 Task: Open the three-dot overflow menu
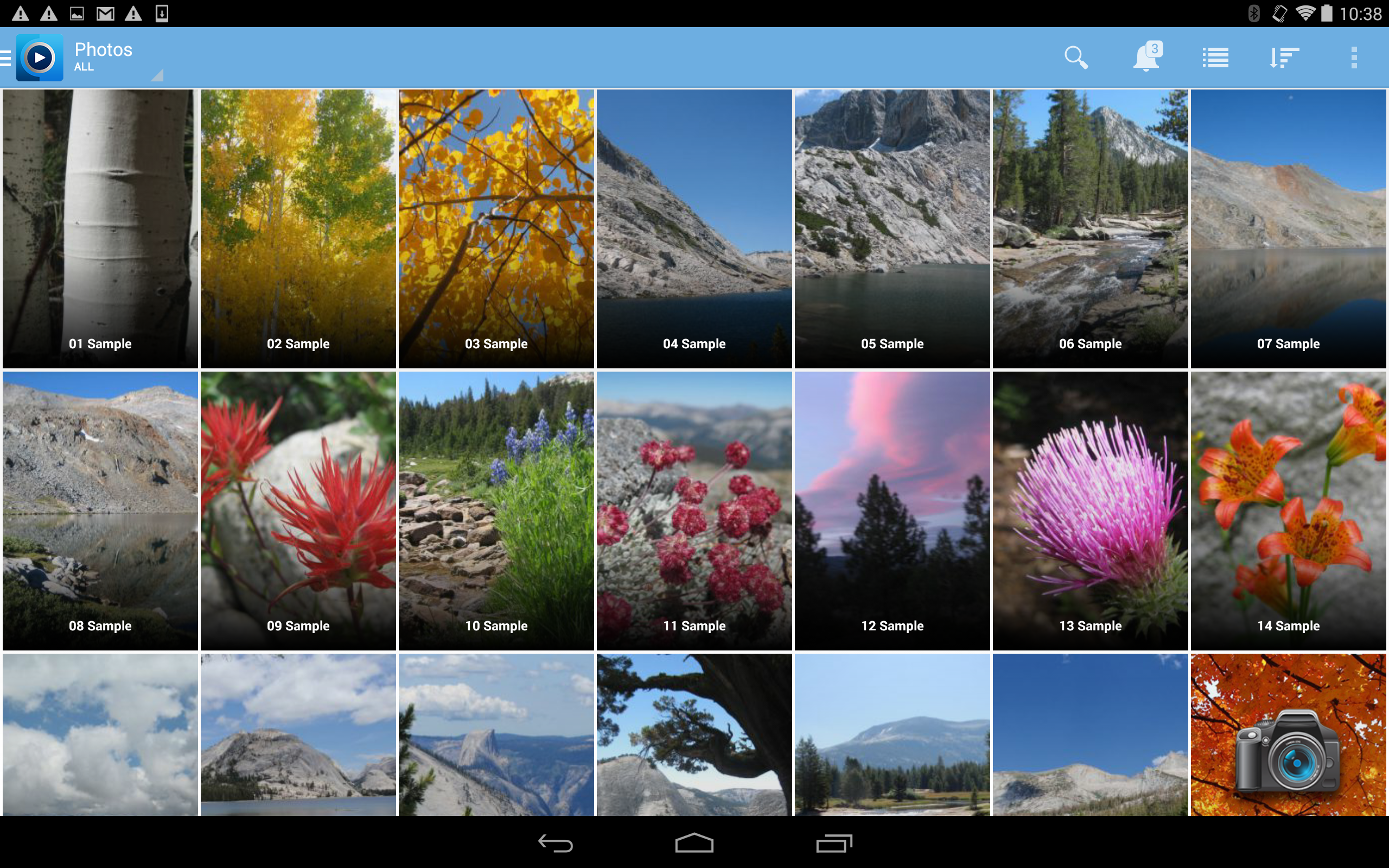(1354, 58)
